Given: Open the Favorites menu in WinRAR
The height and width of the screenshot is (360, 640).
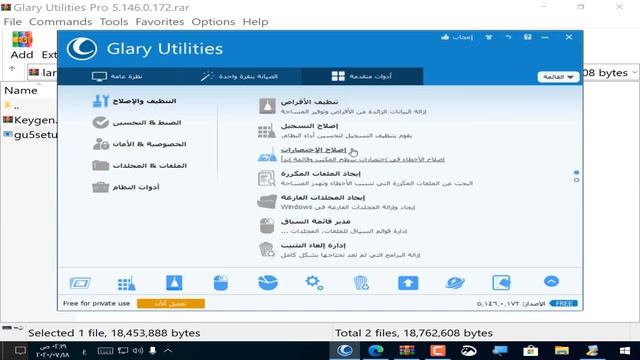Looking at the screenshot, I should coord(160,22).
